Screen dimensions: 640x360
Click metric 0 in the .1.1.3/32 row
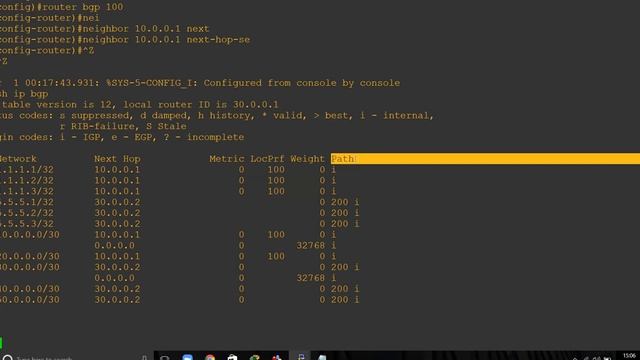[241, 191]
